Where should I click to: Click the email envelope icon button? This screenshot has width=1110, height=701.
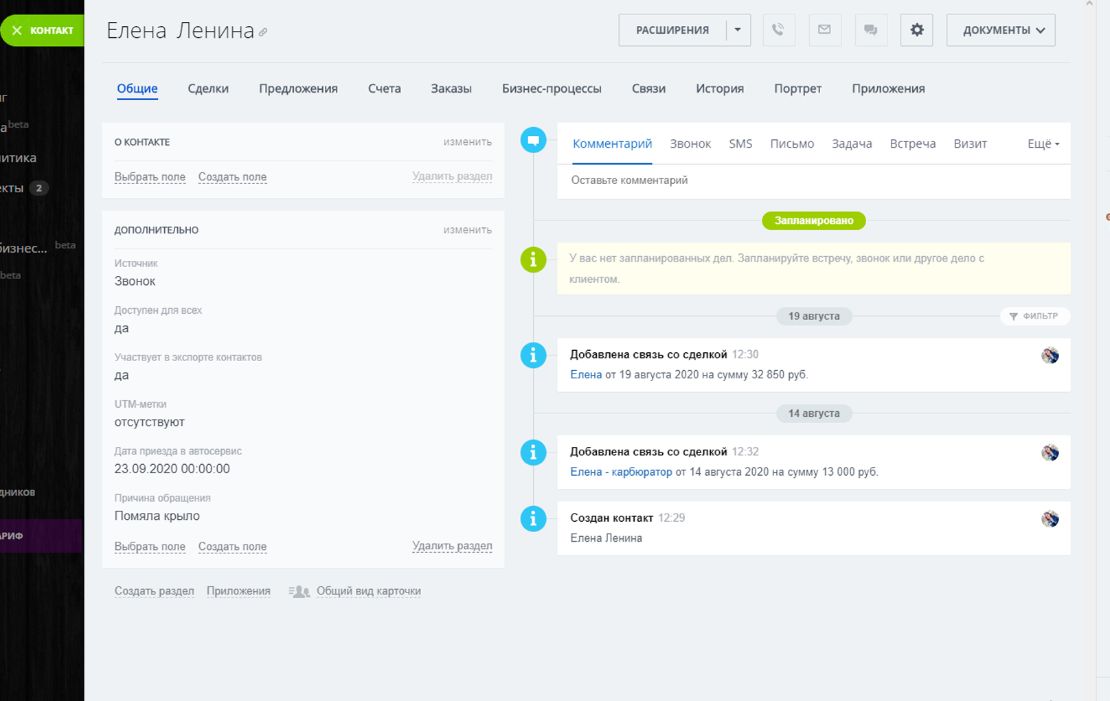point(824,30)
